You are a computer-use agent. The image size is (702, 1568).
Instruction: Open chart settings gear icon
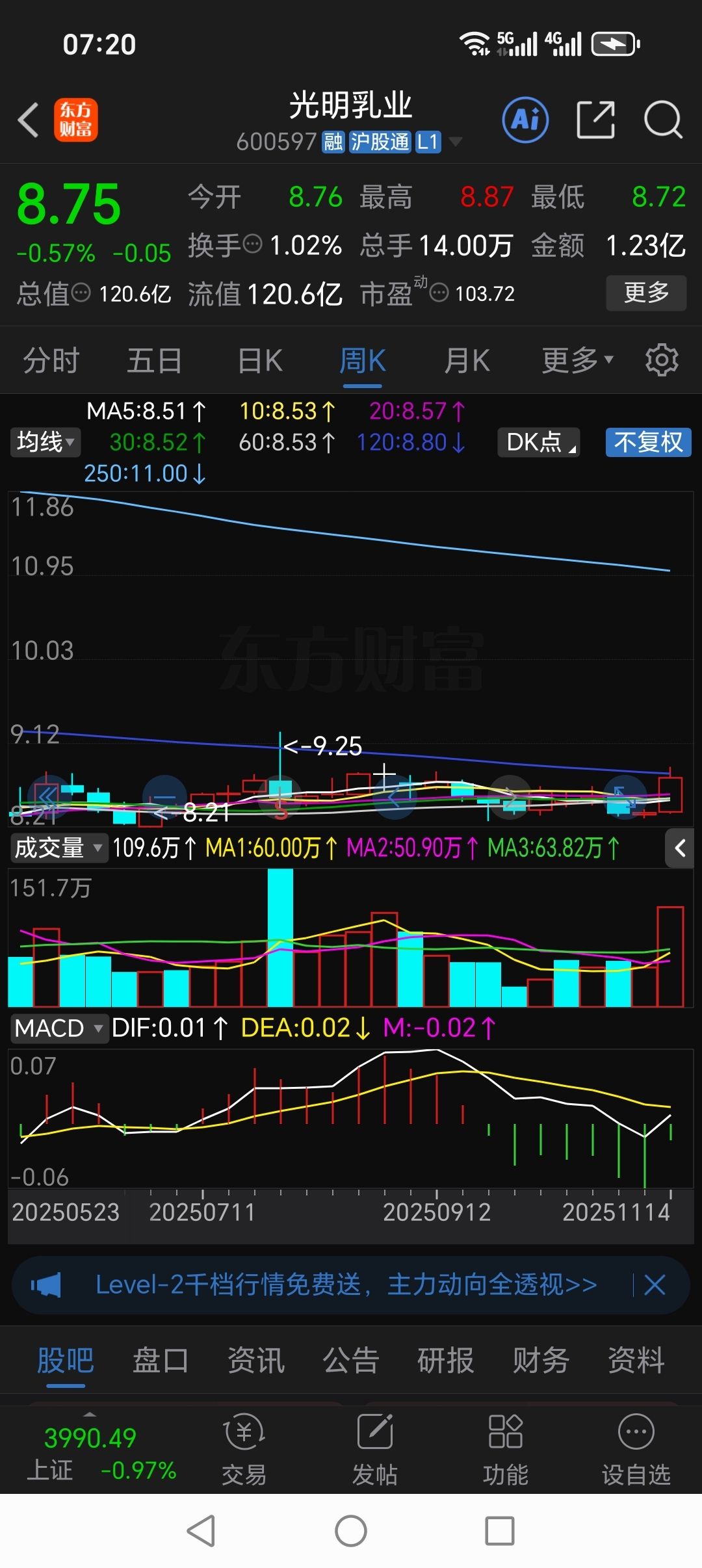point(662,360)
